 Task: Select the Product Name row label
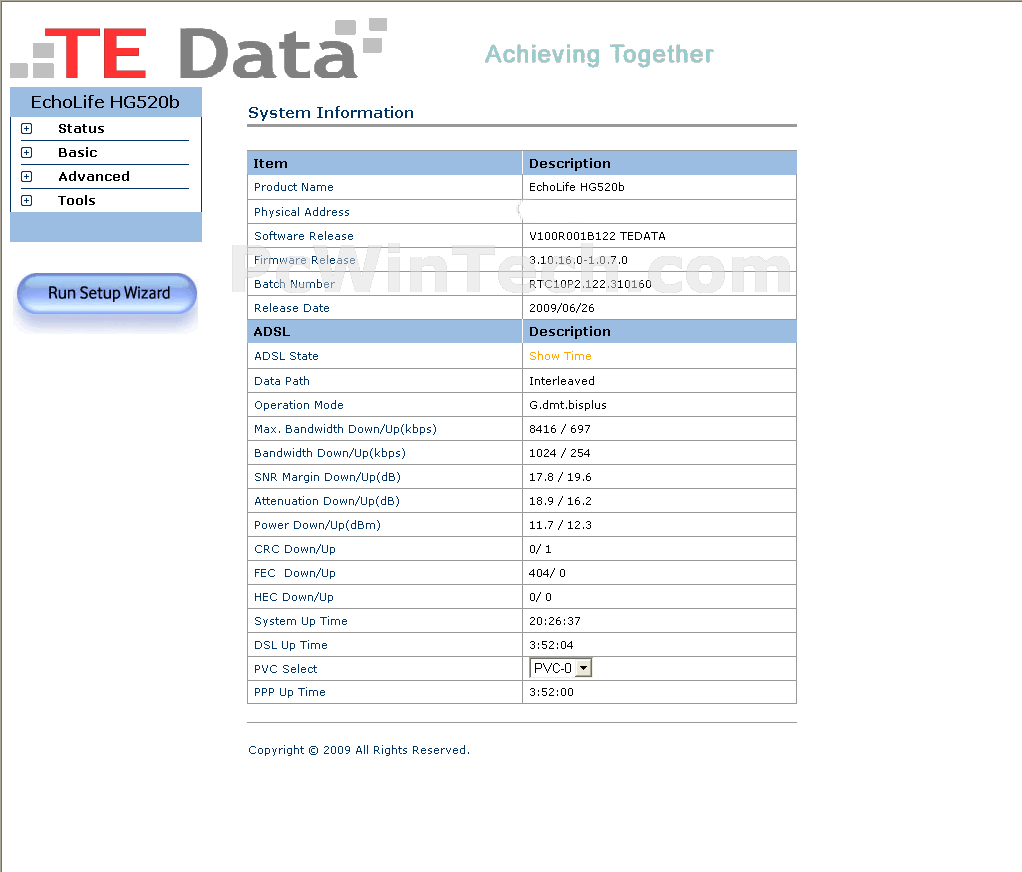click(294, 187)
